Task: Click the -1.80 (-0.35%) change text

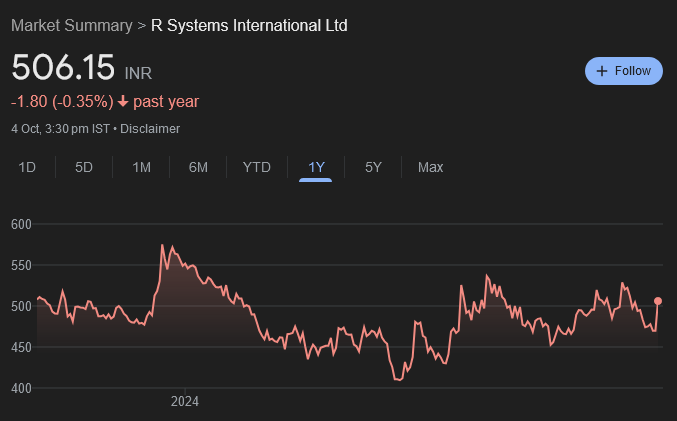Action: (62, 101)
